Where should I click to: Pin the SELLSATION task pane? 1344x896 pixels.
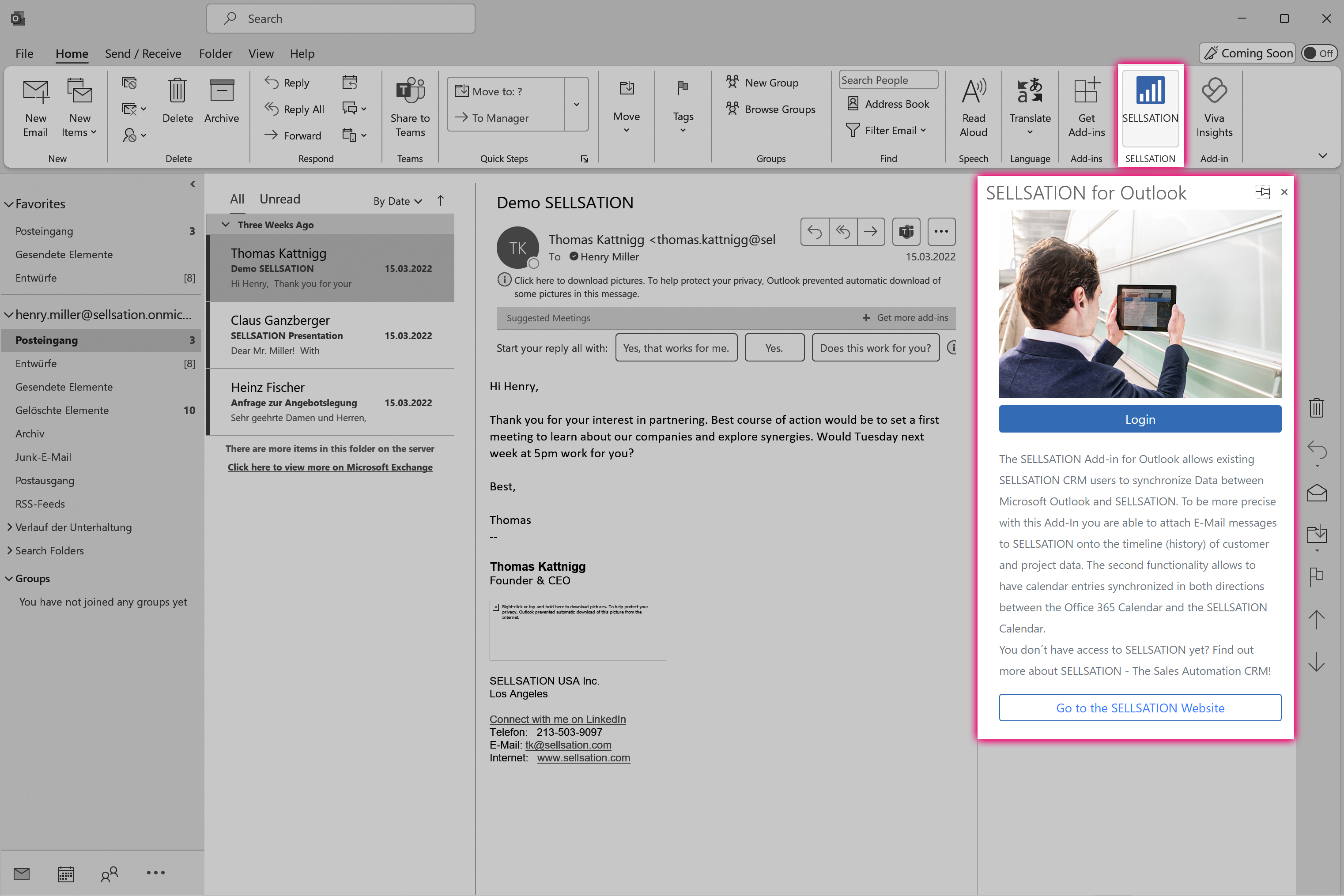click(1263, 192)
